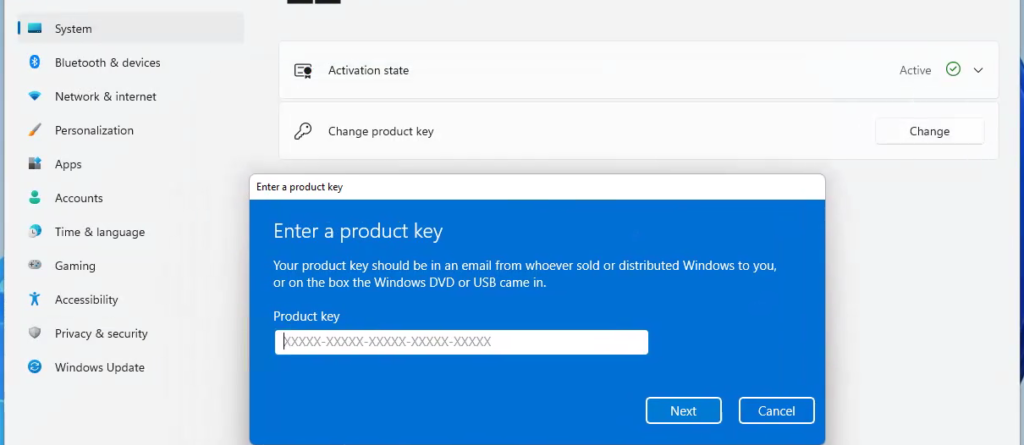Click the Personalization paintbrush icon
The image size is (1024, 445).
click(35, 131)
